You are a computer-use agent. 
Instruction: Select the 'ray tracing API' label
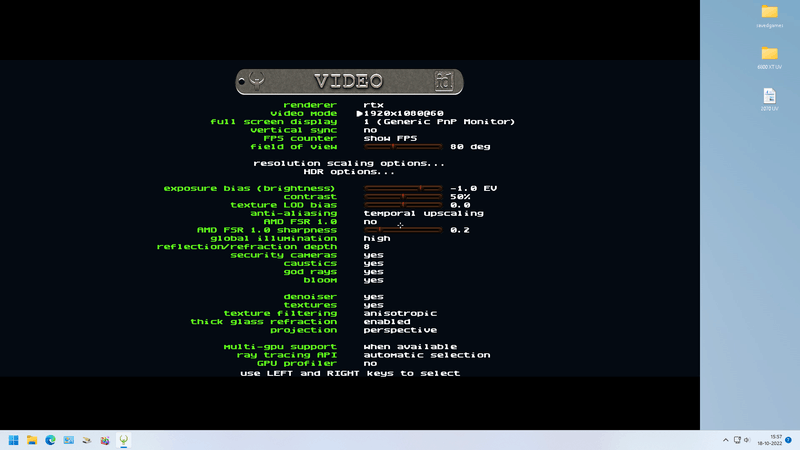(x=287, y=355)
